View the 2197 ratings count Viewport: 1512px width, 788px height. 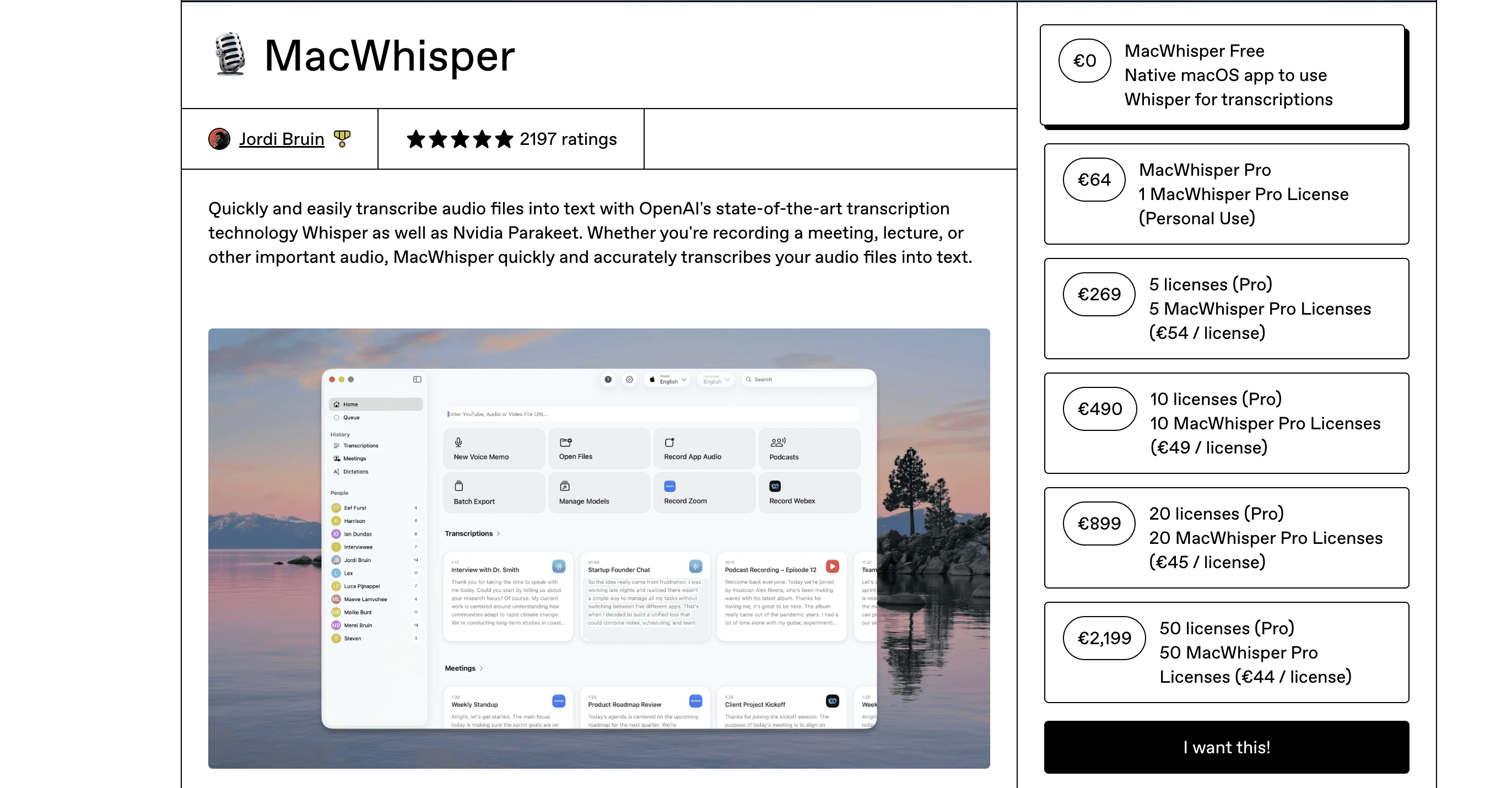[568, 139]
